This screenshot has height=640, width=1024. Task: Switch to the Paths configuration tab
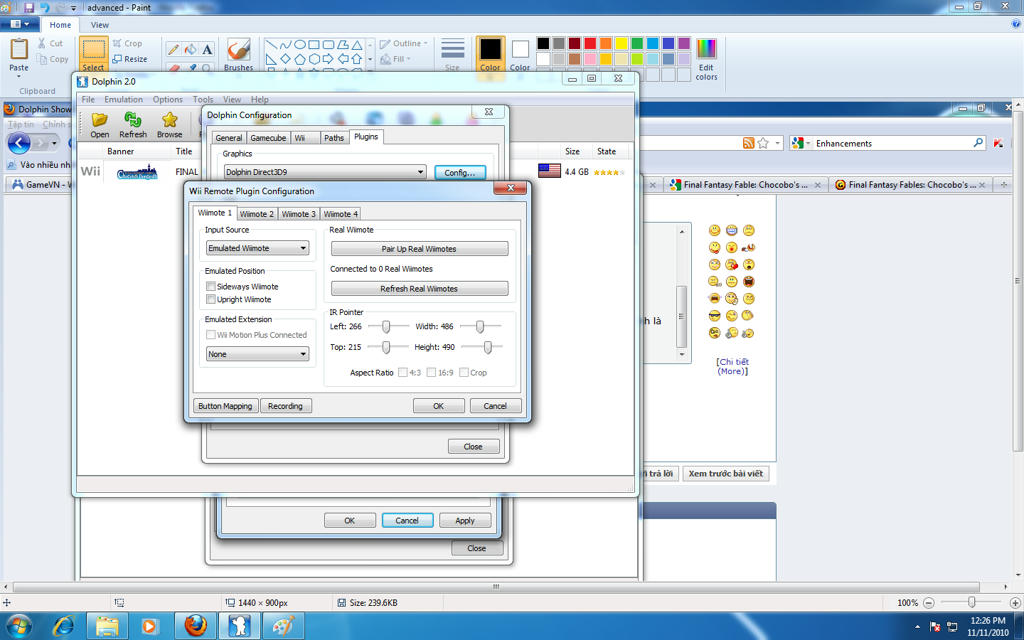tap(334, 138)
